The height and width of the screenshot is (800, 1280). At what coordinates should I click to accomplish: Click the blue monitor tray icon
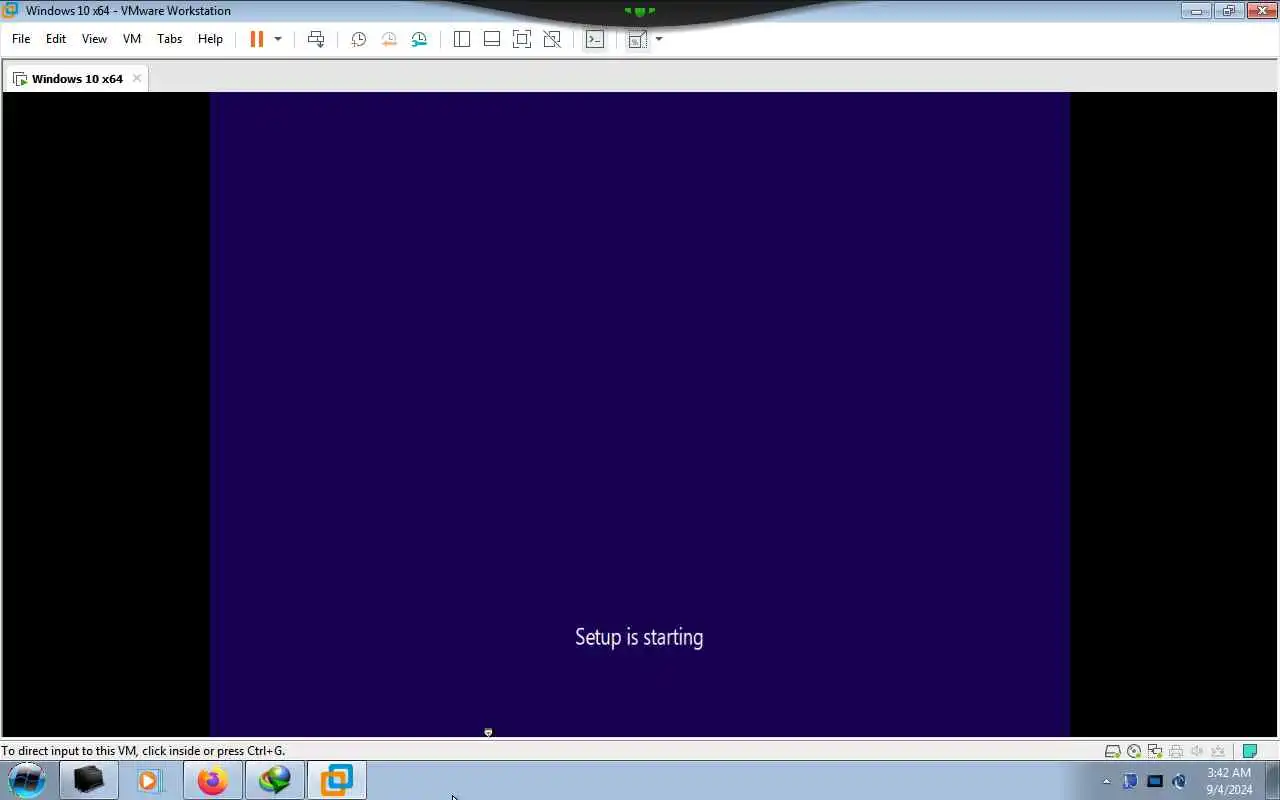[x=1154, y=781]
